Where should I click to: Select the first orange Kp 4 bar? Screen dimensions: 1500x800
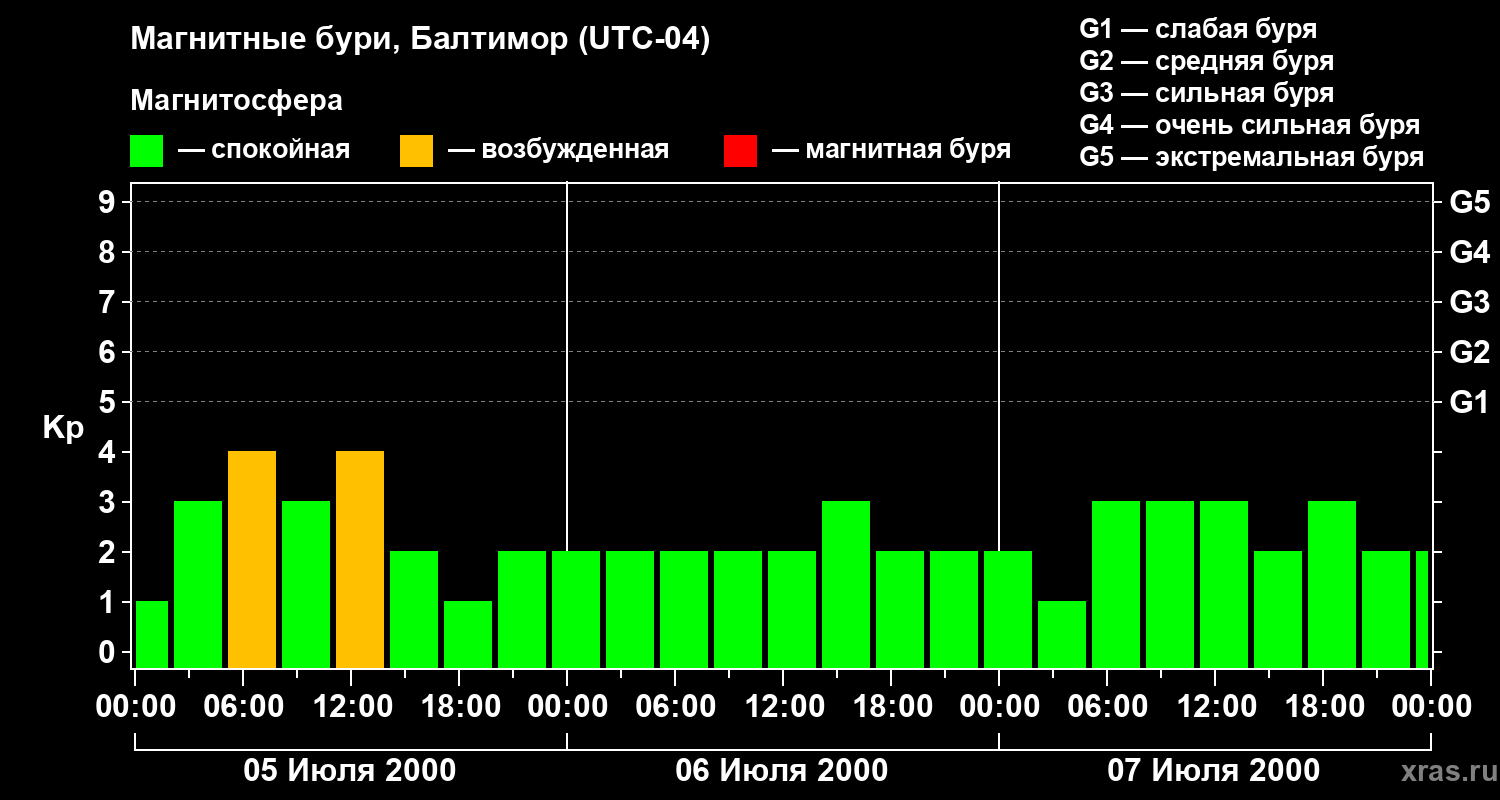point(252,560)
